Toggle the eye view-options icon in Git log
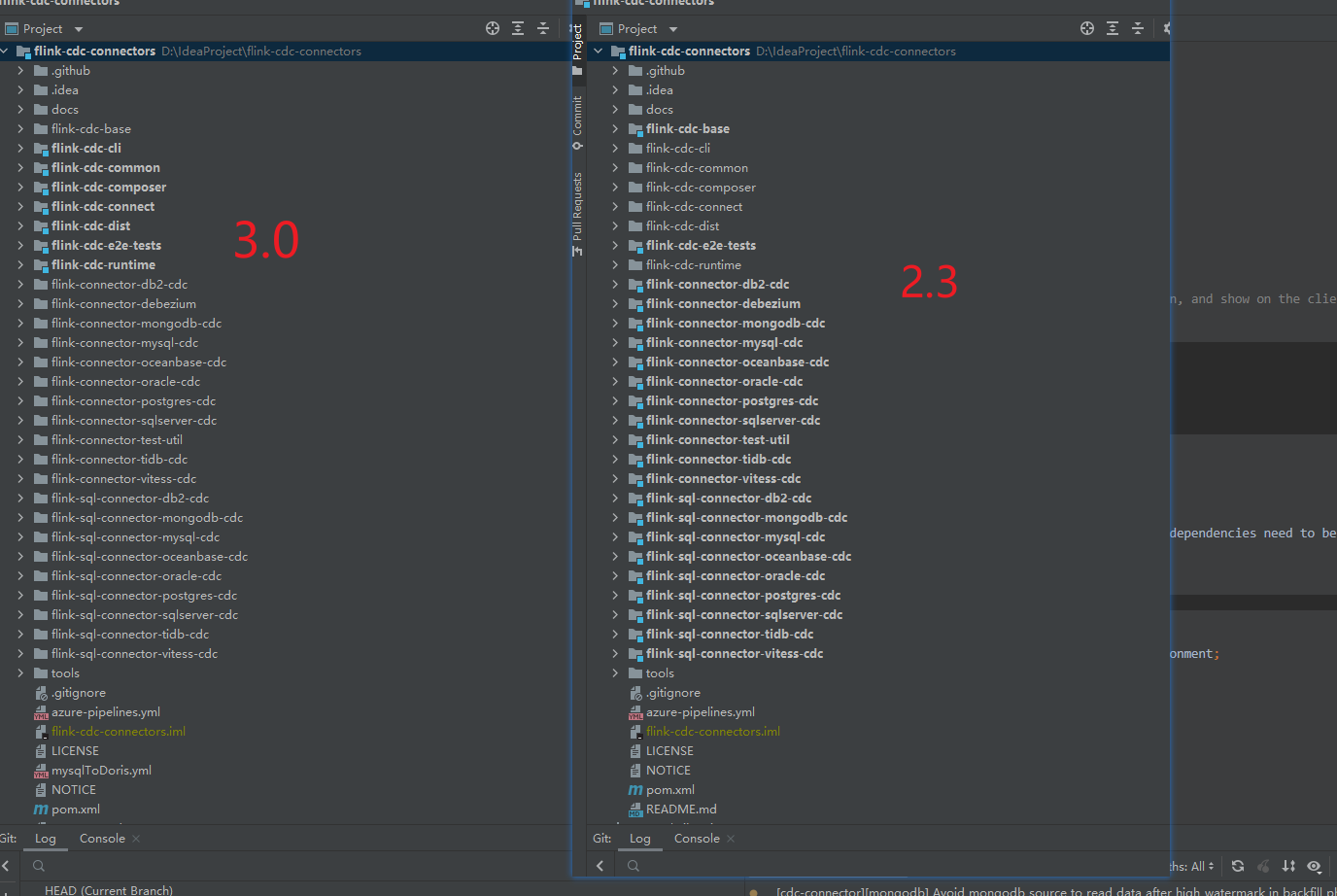 1314,866
